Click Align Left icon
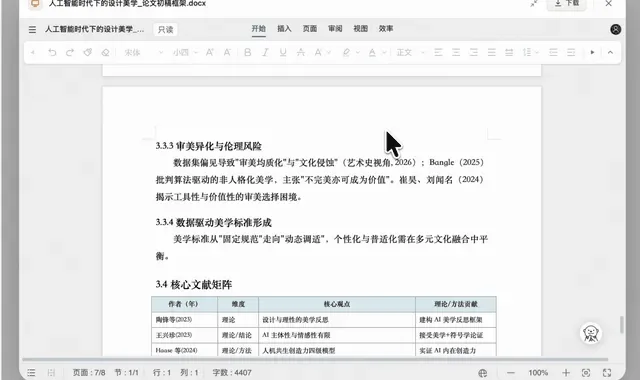Image resolution: width=640 pixels, height=380 pixels. click(x=438, y=52)
